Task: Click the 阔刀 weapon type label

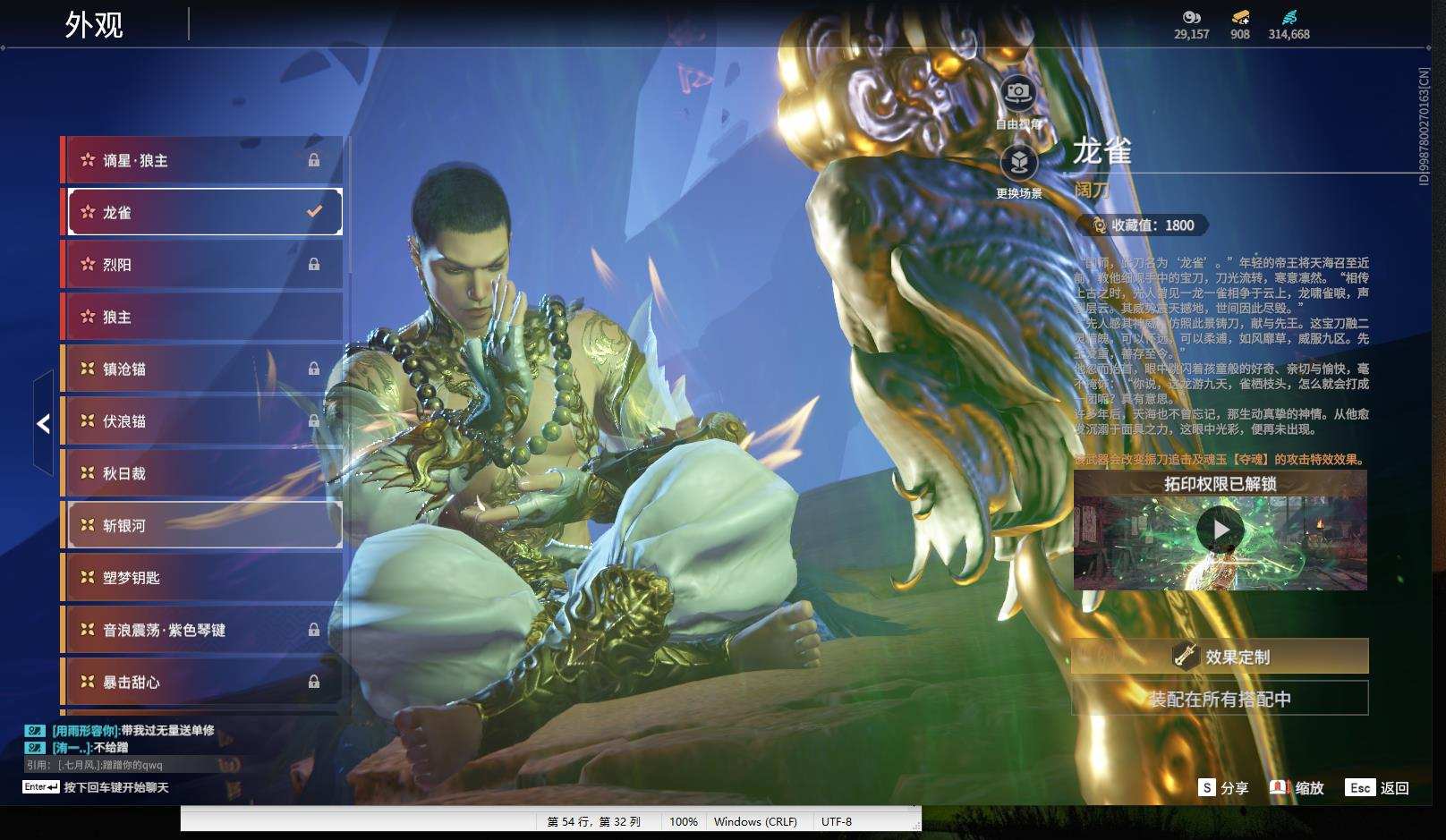Action: click(x=1092, y=190)
